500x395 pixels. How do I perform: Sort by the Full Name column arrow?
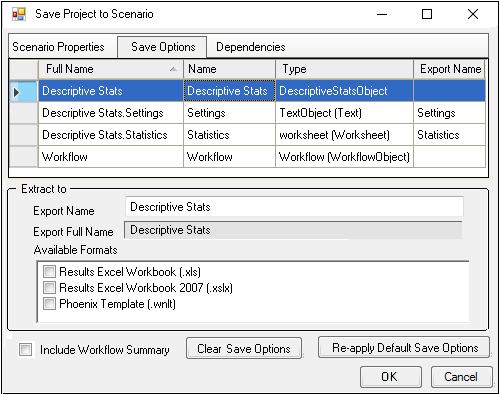[173, 69]
